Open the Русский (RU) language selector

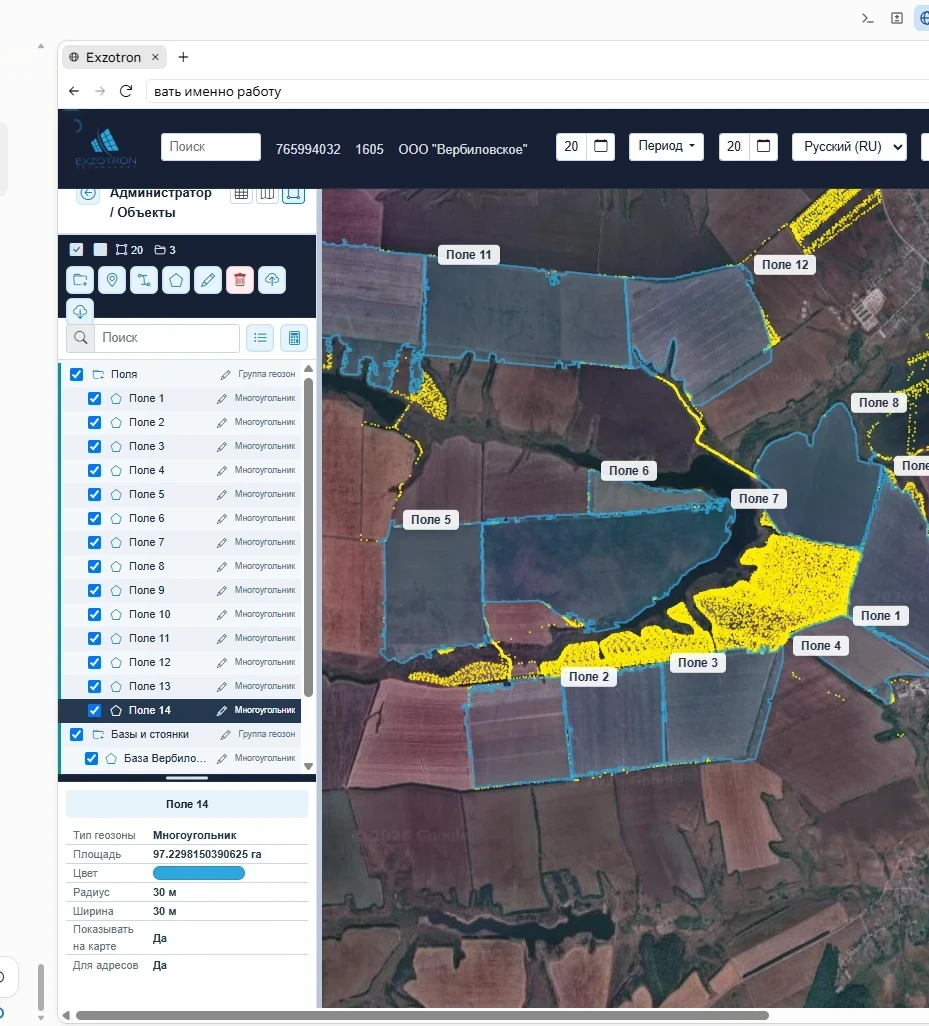click(x=849, y=147)
